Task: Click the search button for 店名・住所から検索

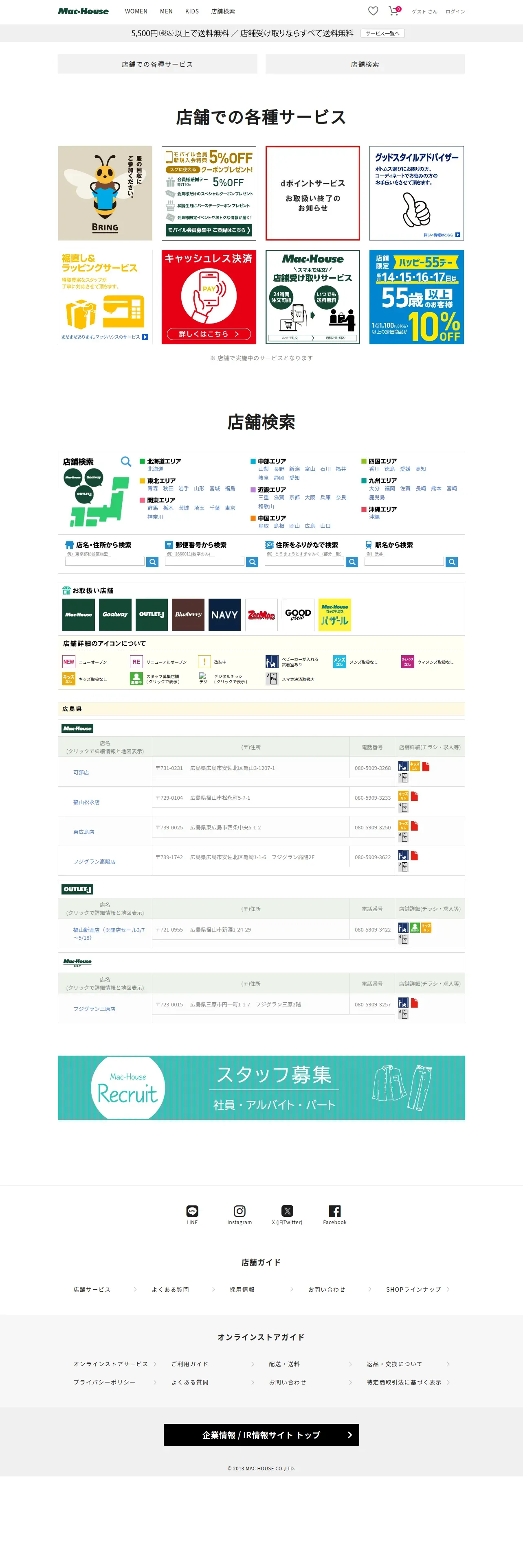Action: (x=152, y=562)
